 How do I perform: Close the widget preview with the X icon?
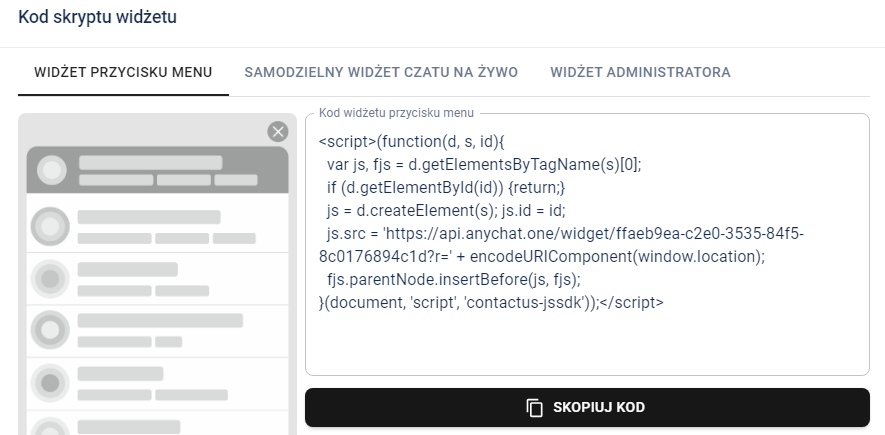click(278, 131)
